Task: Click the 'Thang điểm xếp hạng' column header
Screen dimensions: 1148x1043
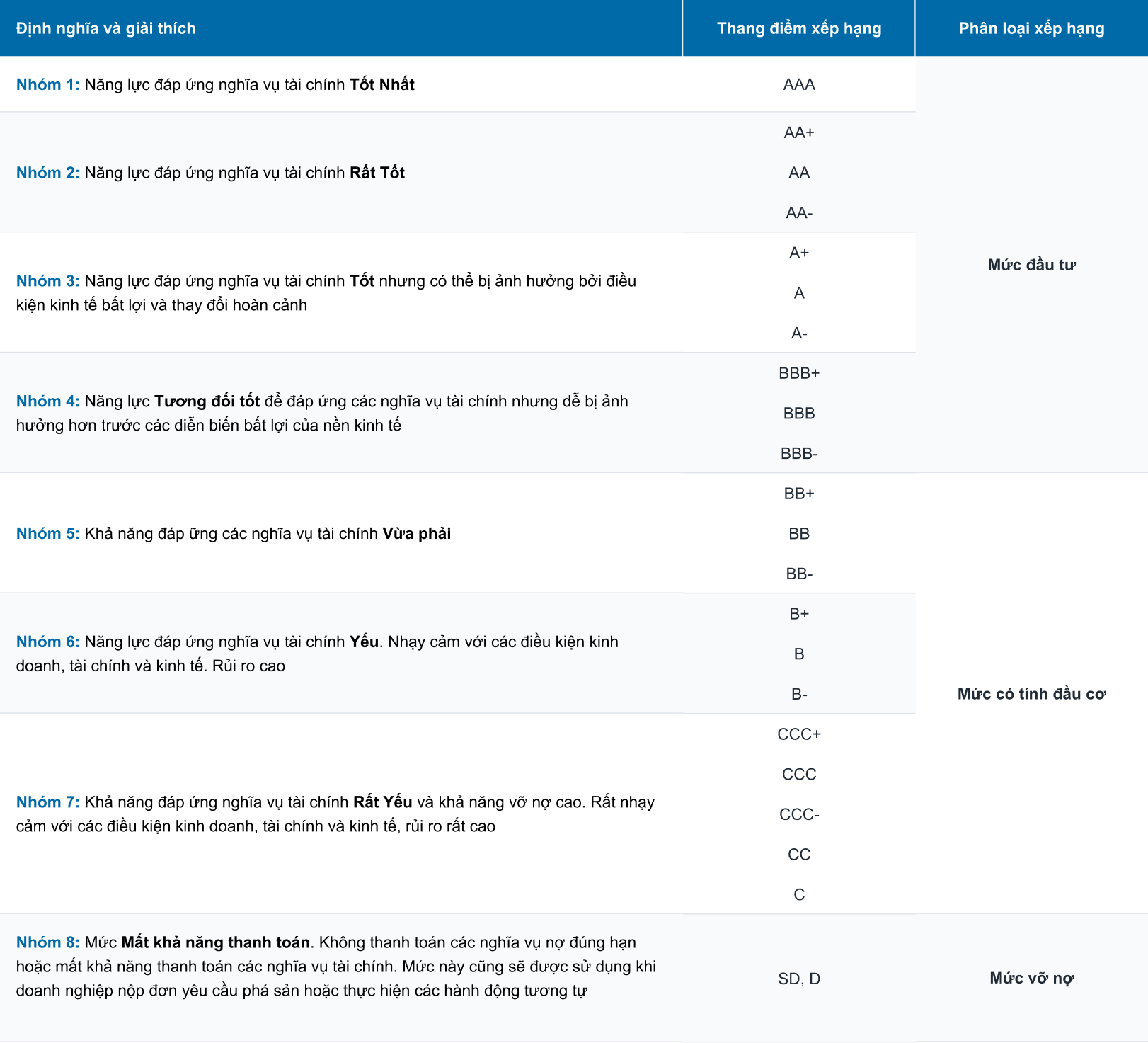Action: click(798, 28)
